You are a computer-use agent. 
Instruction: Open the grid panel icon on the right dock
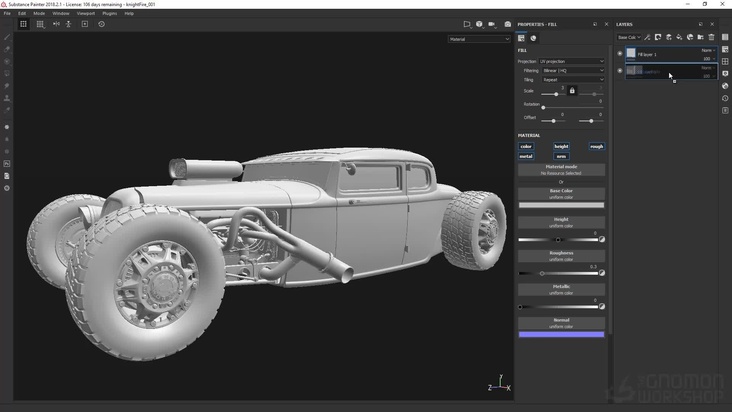tap(725, 62)
